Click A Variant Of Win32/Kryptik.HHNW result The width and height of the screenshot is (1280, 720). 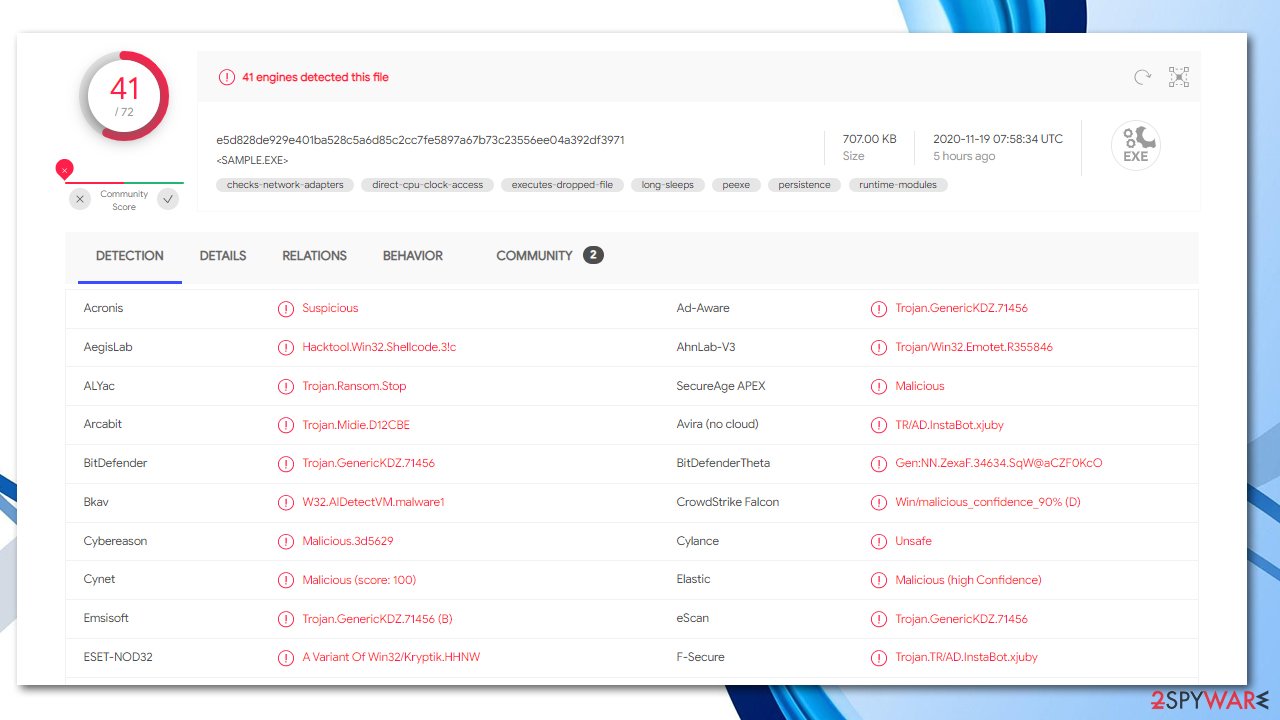click(391, 658)
